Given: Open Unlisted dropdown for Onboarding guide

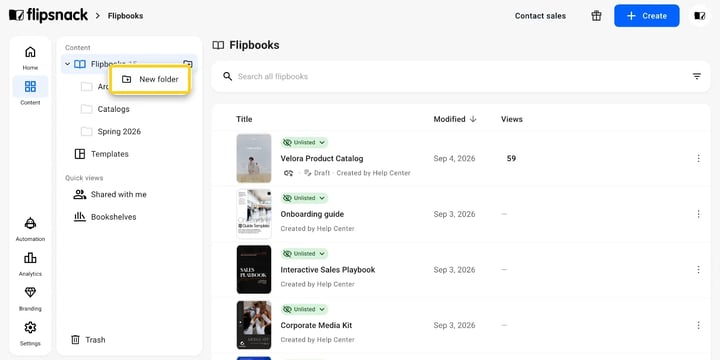Looking at the screenshot, I should click(x=304, y=198).
